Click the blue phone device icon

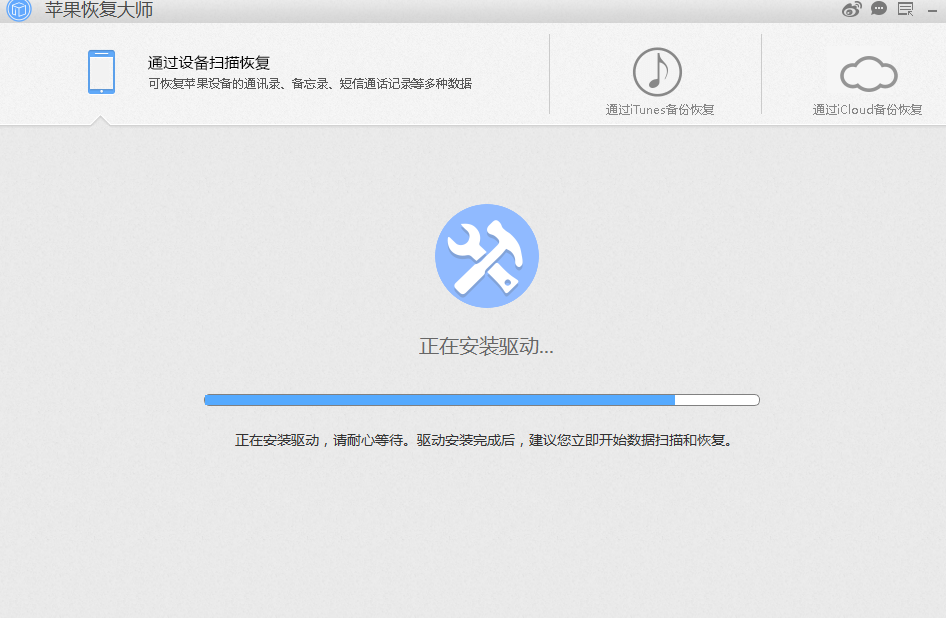(101, 72)
